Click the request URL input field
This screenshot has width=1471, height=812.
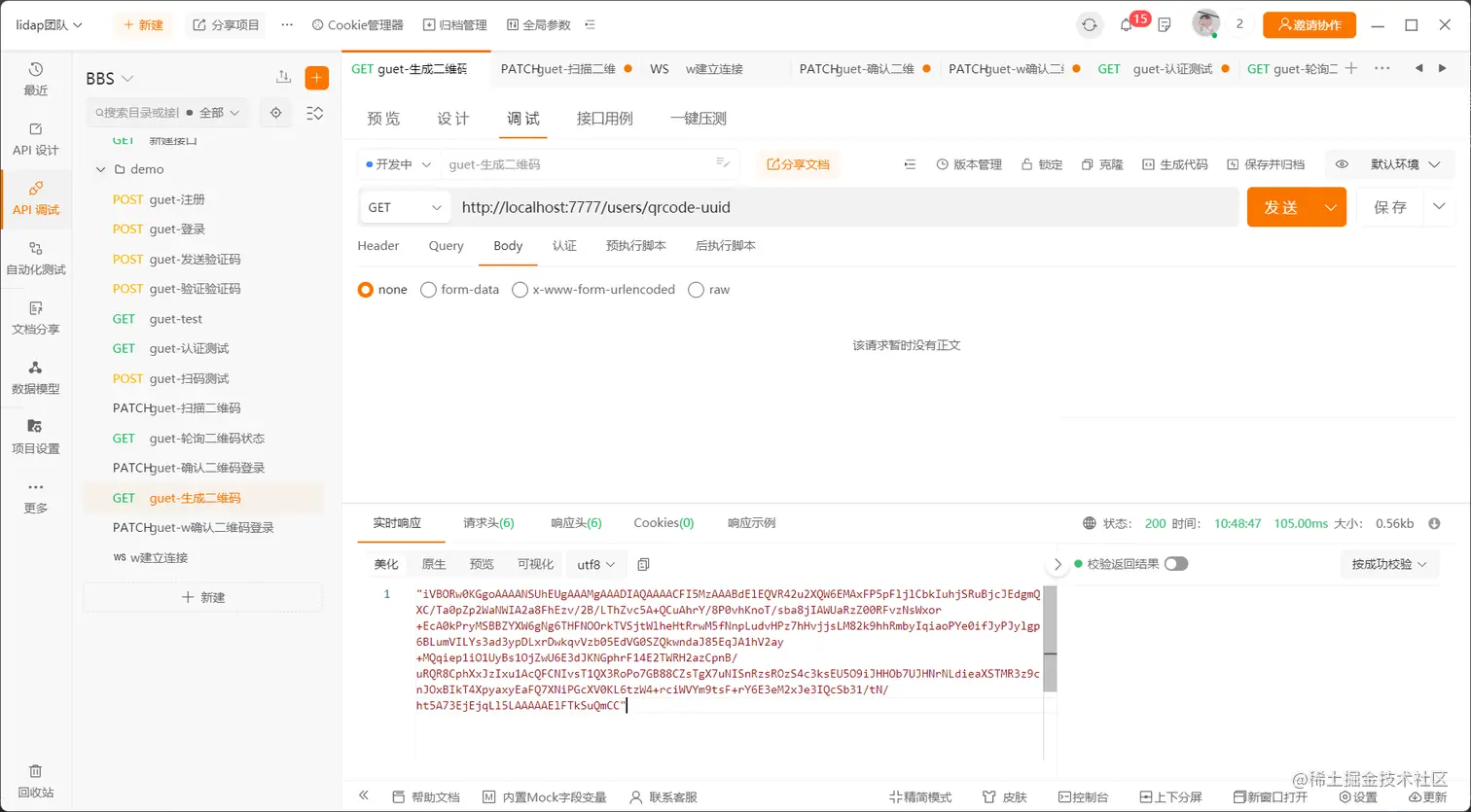point(846,207)
